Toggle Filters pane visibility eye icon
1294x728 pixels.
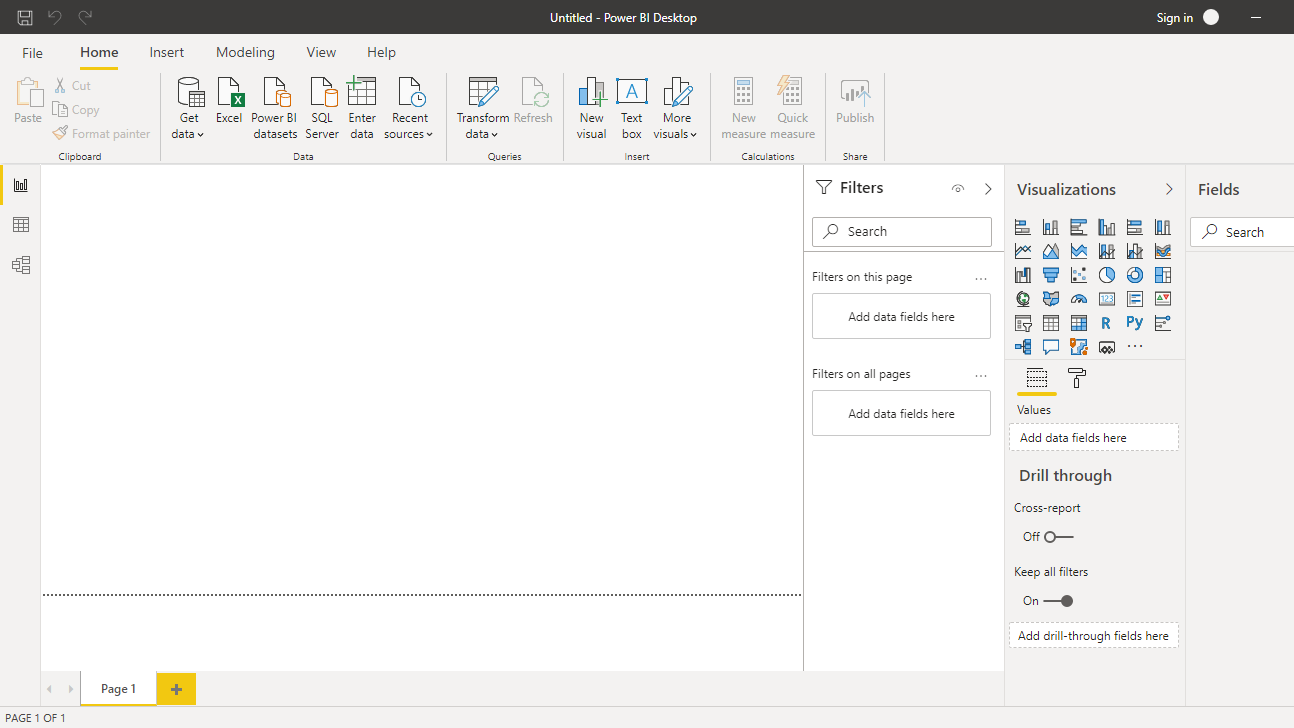pyautogui.click(x=958, y=189)
